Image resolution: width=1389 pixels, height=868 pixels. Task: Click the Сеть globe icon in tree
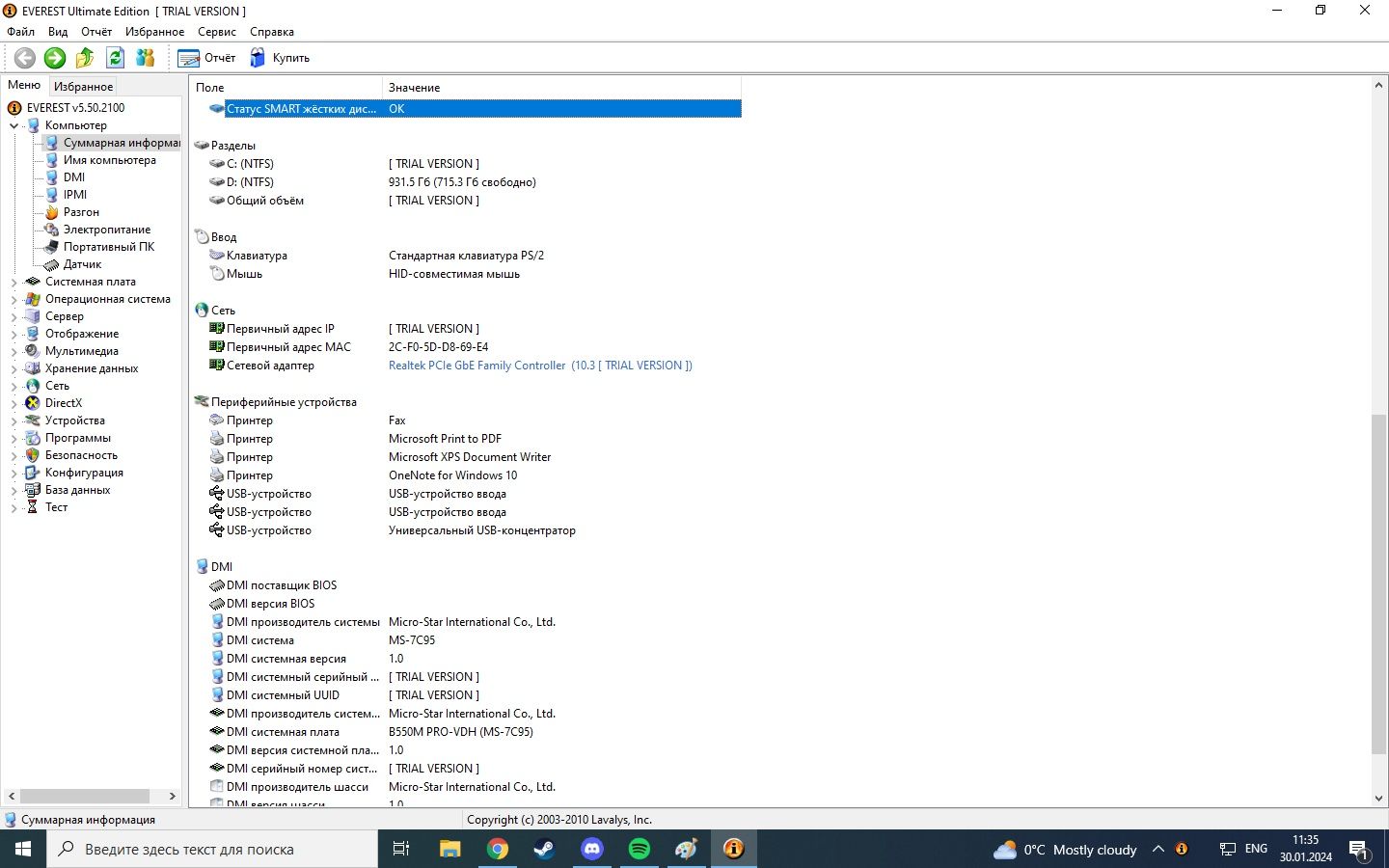[x=33, y=386]
